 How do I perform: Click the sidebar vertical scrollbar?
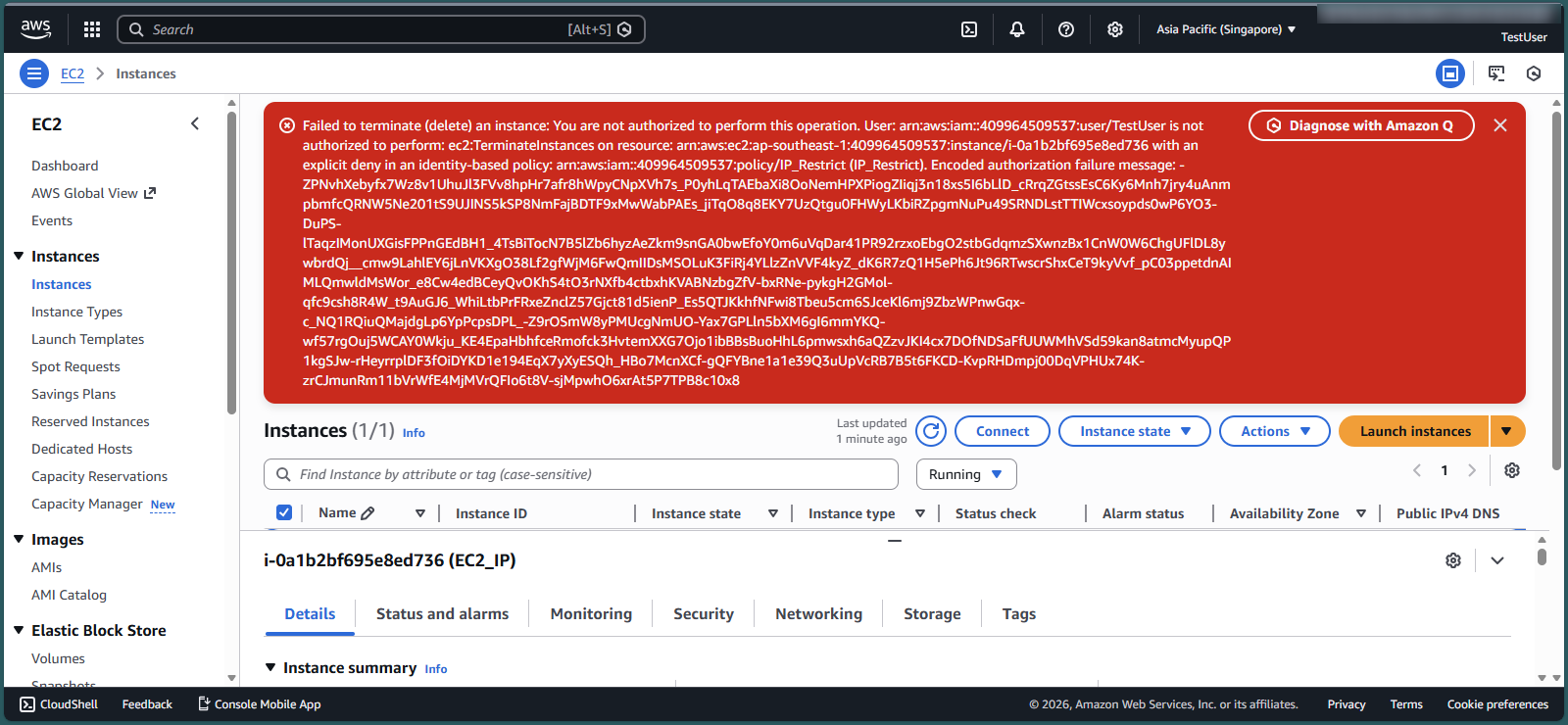(x=231, y=263)
